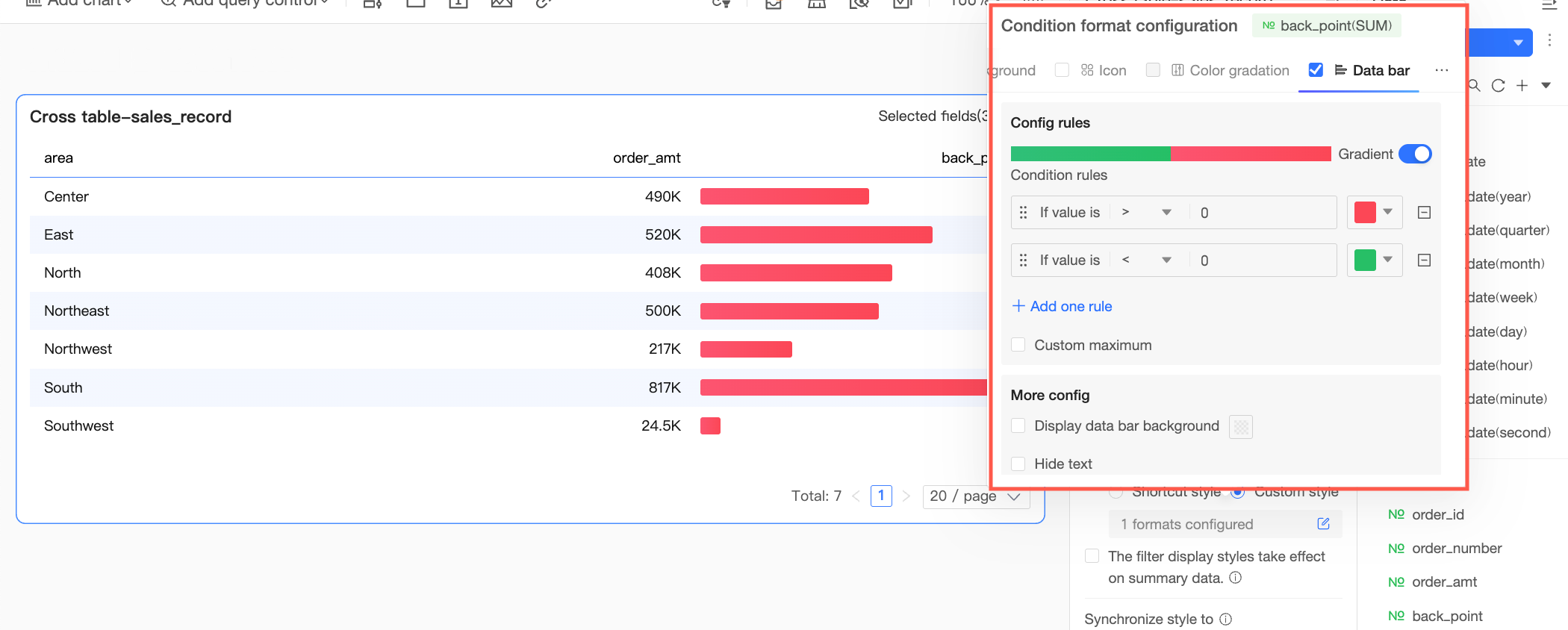Remove the greater-than zero condition rule
Viewport: 1568px width, 630px height.
coord(1424,213)
